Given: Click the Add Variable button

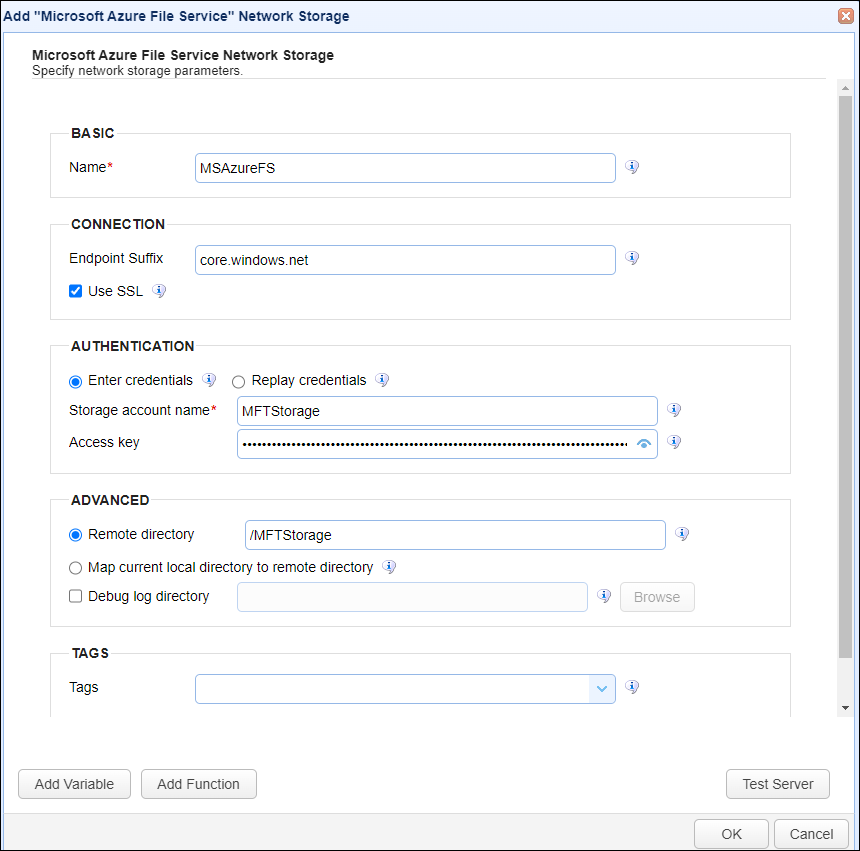Looking at the screenshot, I should [x=75, y=784].
